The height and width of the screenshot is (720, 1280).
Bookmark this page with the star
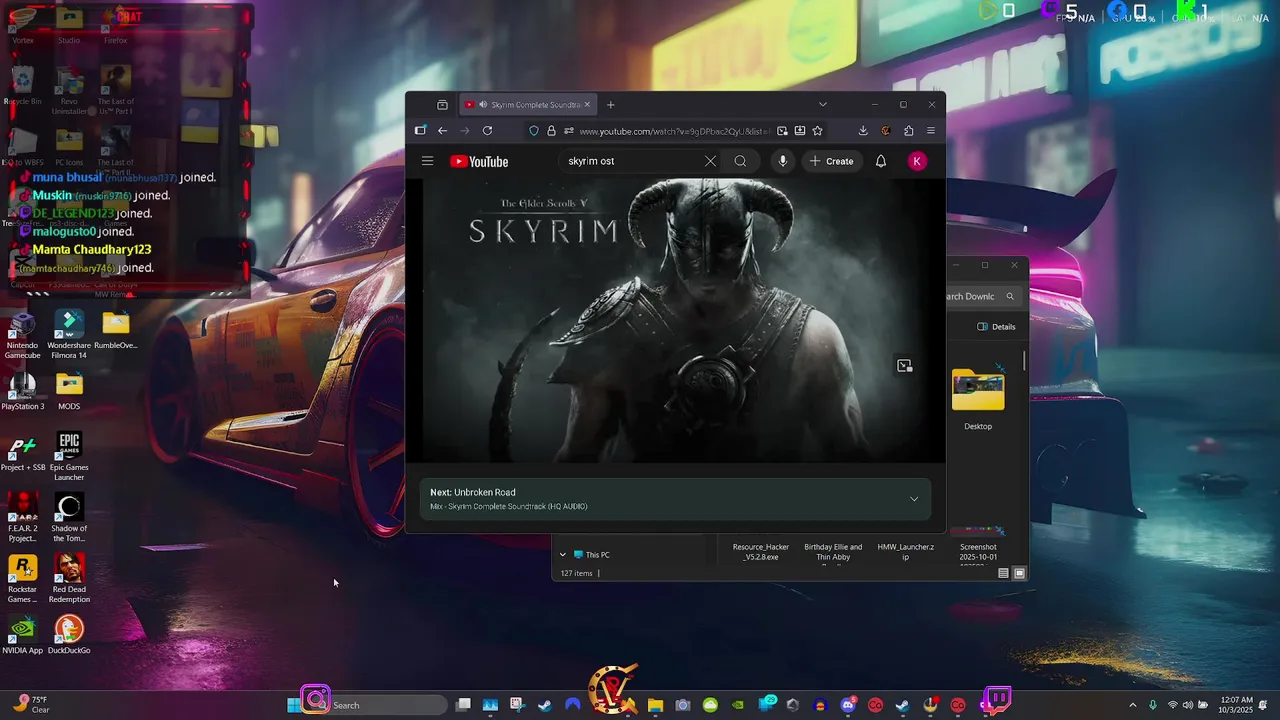pos(817,131)
